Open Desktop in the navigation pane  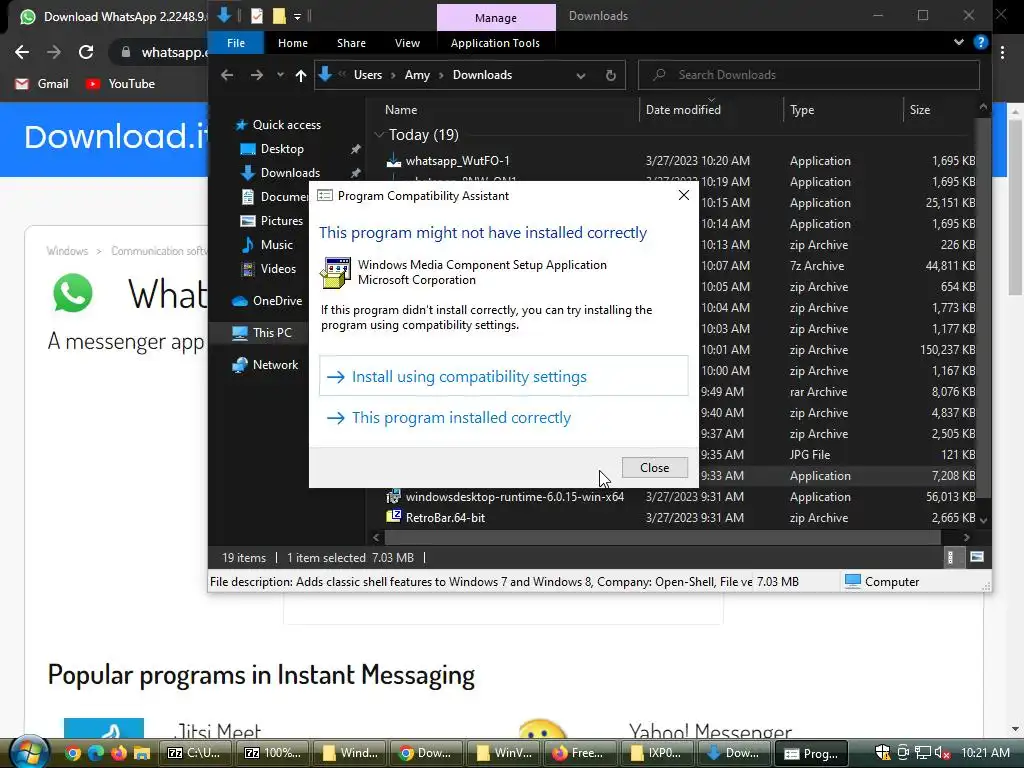282,149
